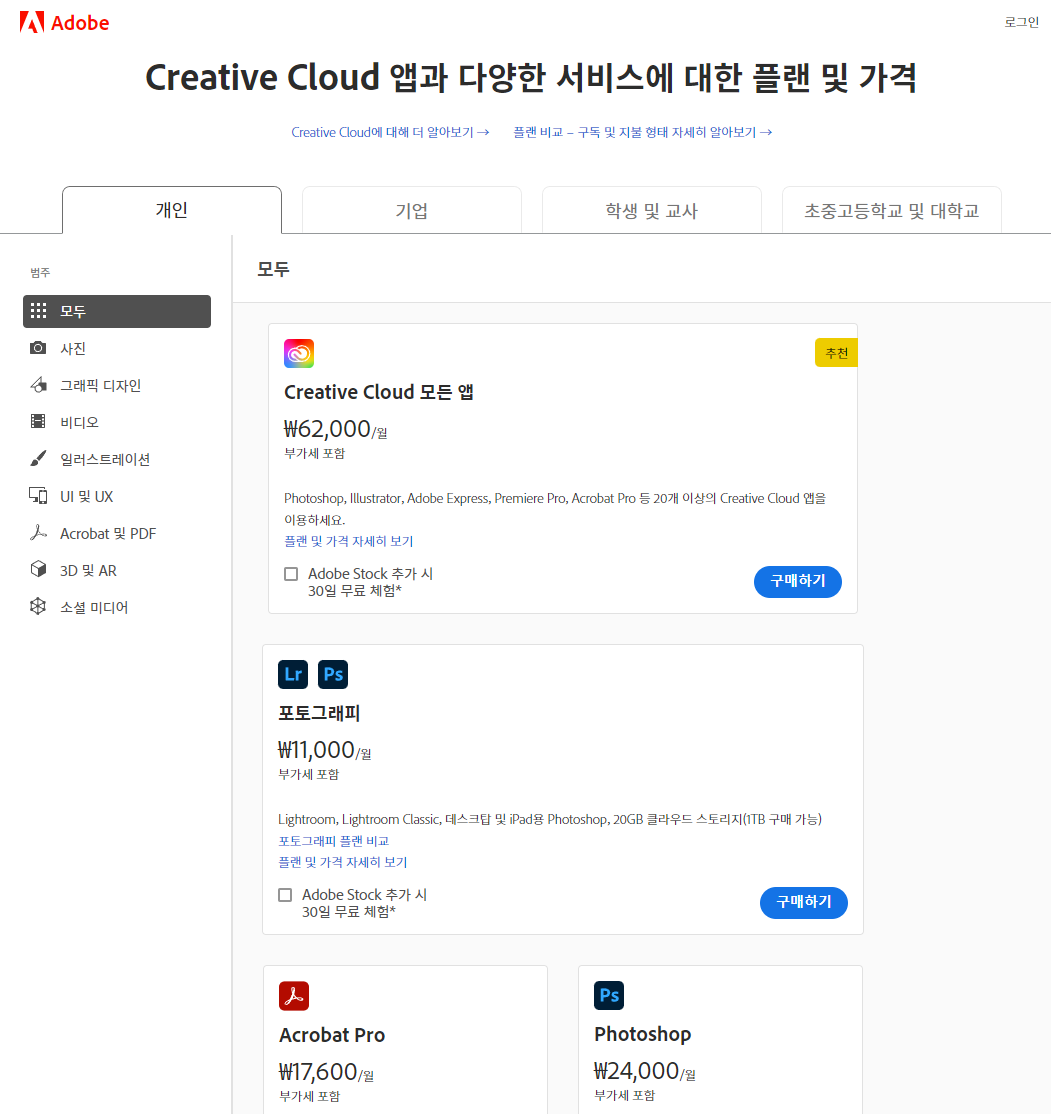
Task: Click the 범주 sidebar label
Action: point(40,273)
